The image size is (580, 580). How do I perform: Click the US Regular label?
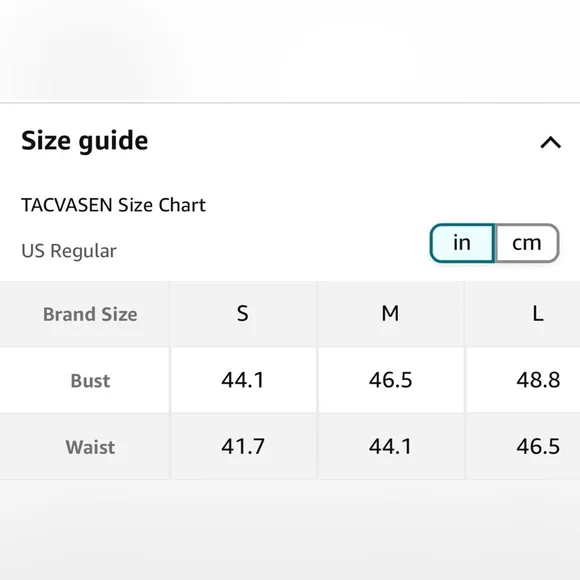[x=69, y=251]
